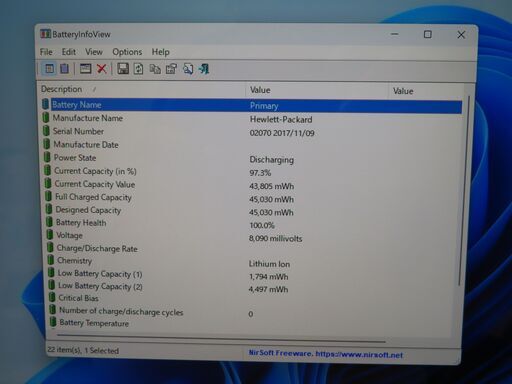Click the Lithium Ion value cell

(269, 264)
